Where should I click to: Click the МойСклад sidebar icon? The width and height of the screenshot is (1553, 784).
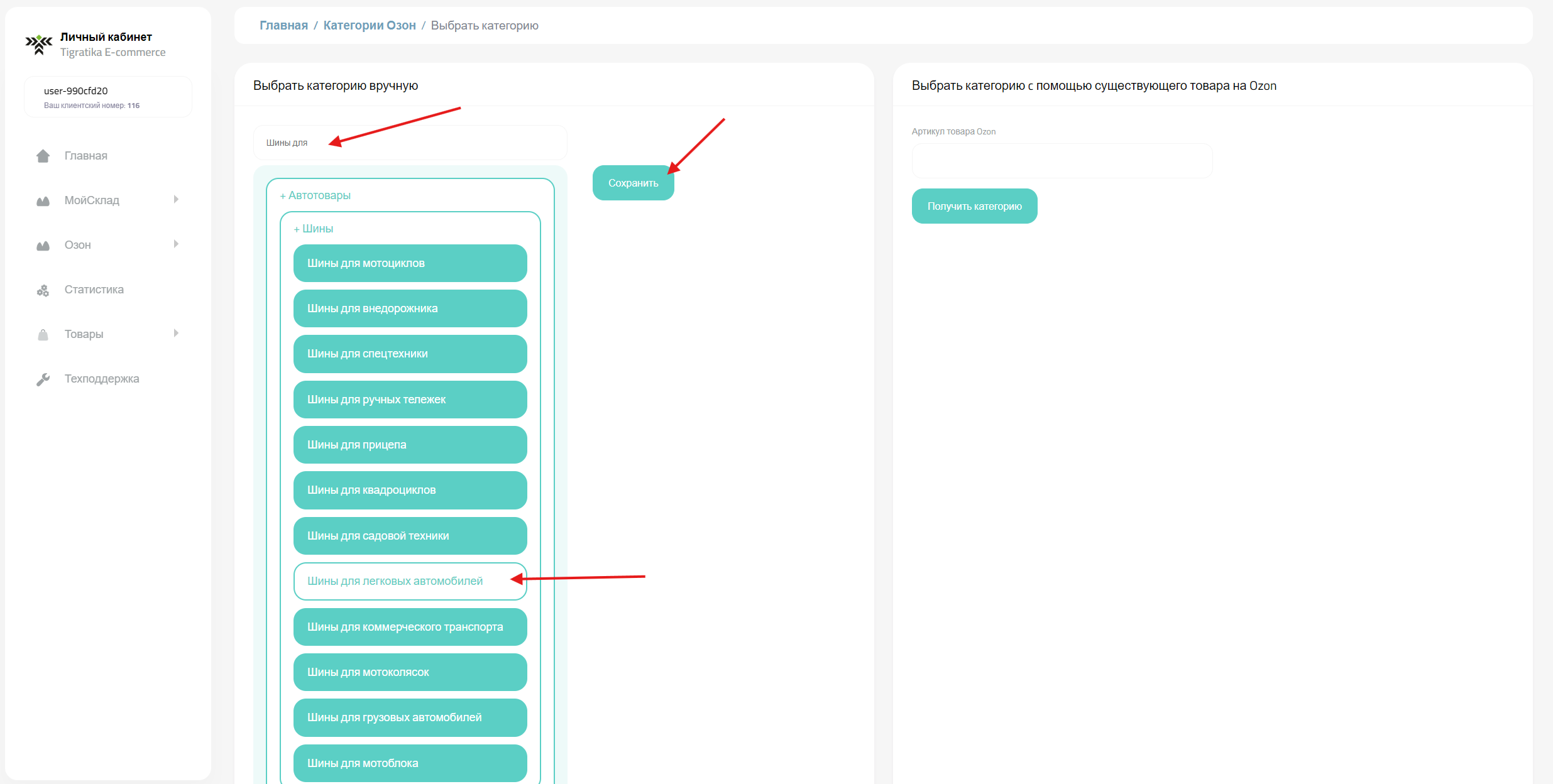pos(43,201)
